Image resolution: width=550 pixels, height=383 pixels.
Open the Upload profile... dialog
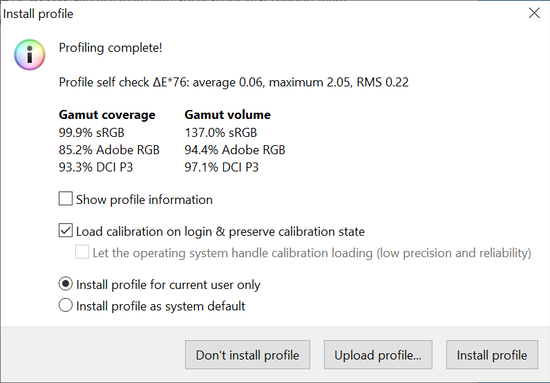378,355
